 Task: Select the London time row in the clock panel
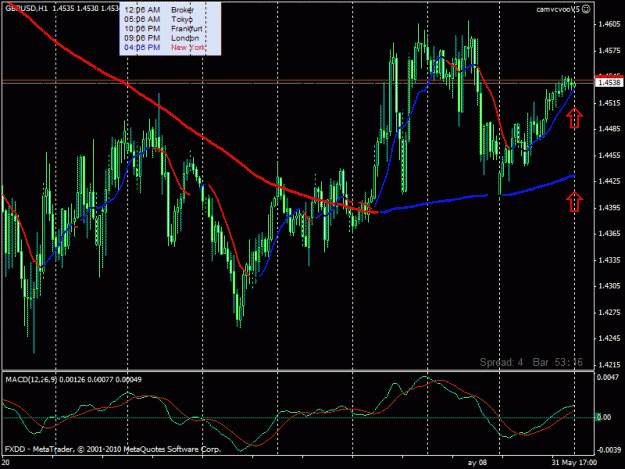(x=161, y=38)
